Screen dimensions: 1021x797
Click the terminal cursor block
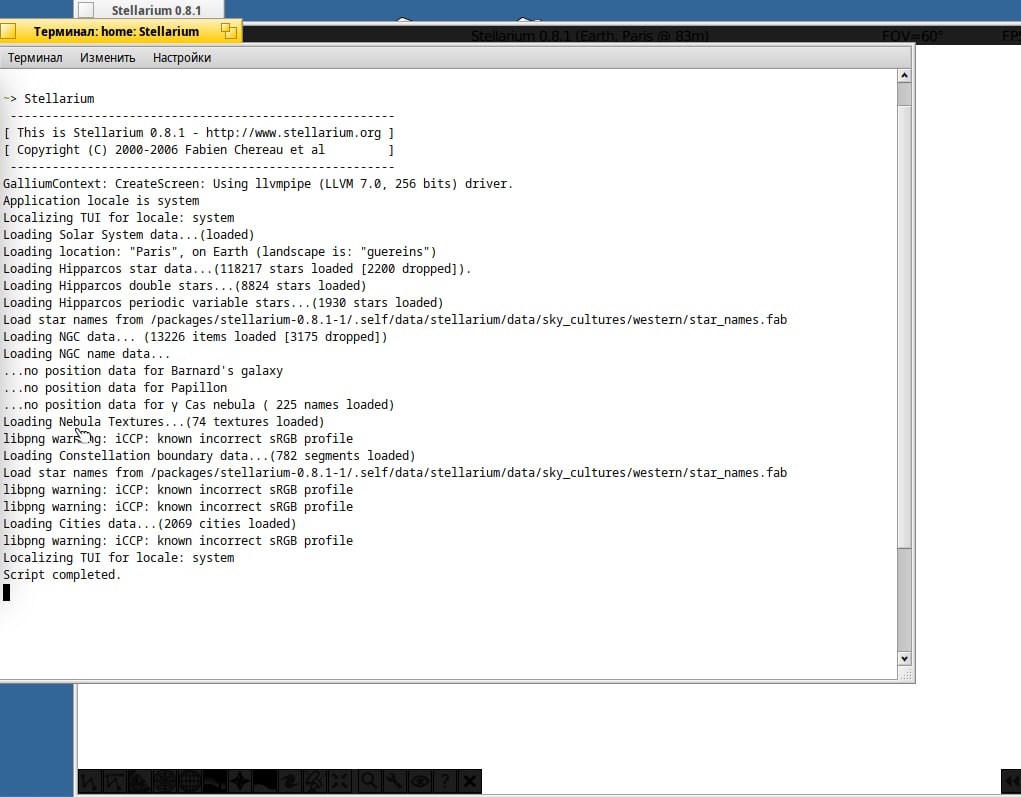(7, 592)
